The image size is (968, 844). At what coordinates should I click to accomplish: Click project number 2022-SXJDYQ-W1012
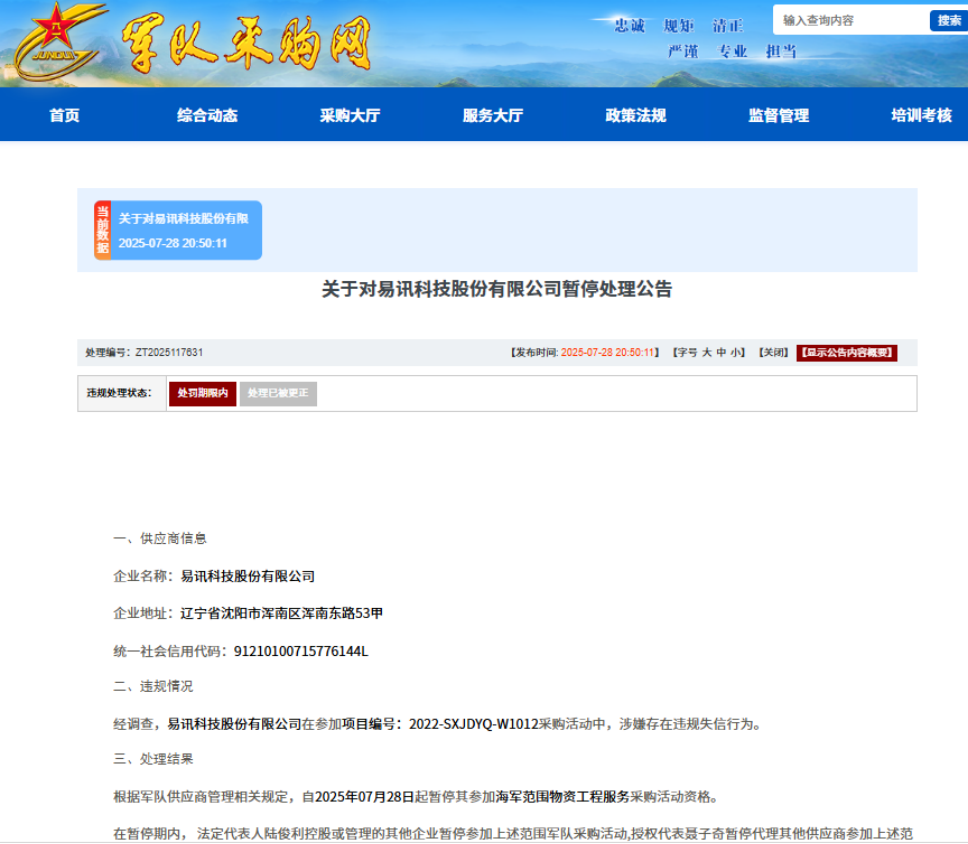click(474, 724)
